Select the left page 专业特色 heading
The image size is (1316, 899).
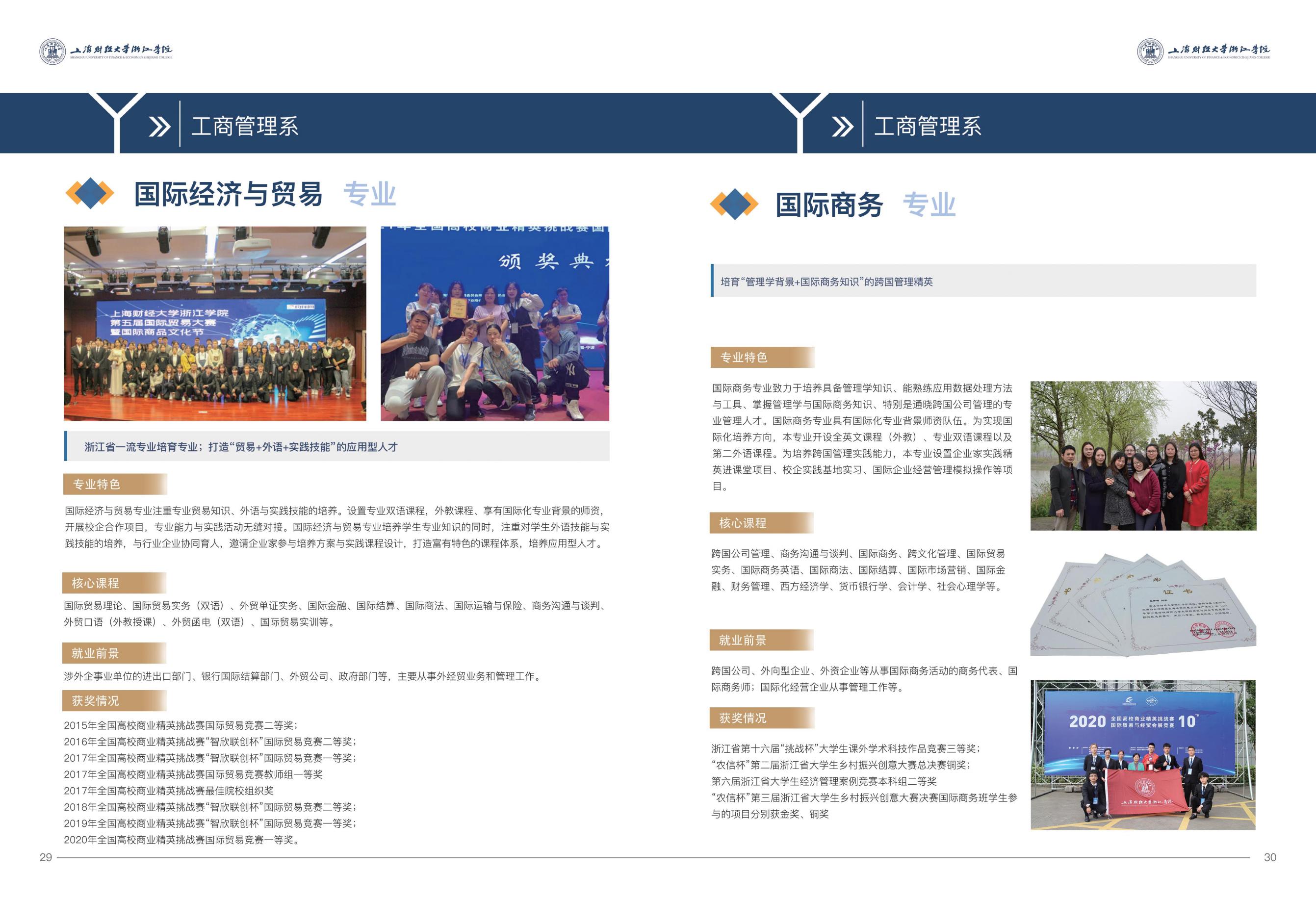(x=97, y=485)
